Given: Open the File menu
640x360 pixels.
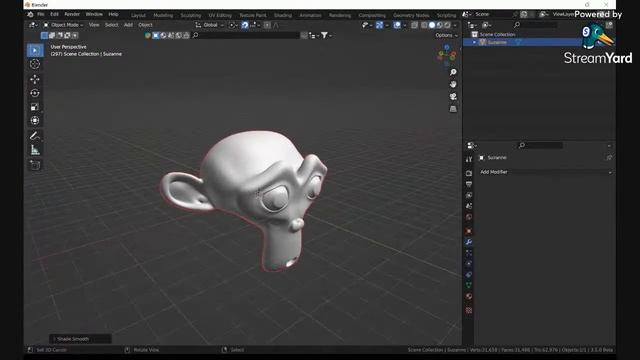Looking at the screenshot, I should (41, 14).
